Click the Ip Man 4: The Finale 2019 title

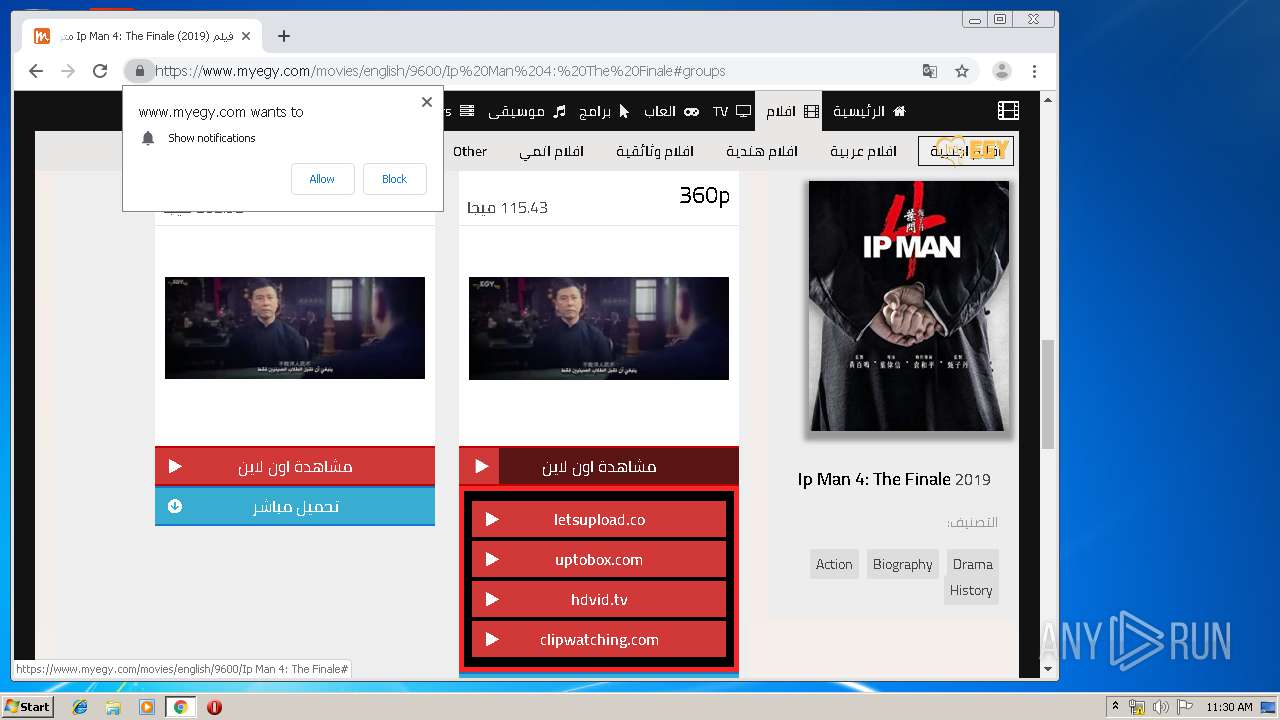point(894,479)
